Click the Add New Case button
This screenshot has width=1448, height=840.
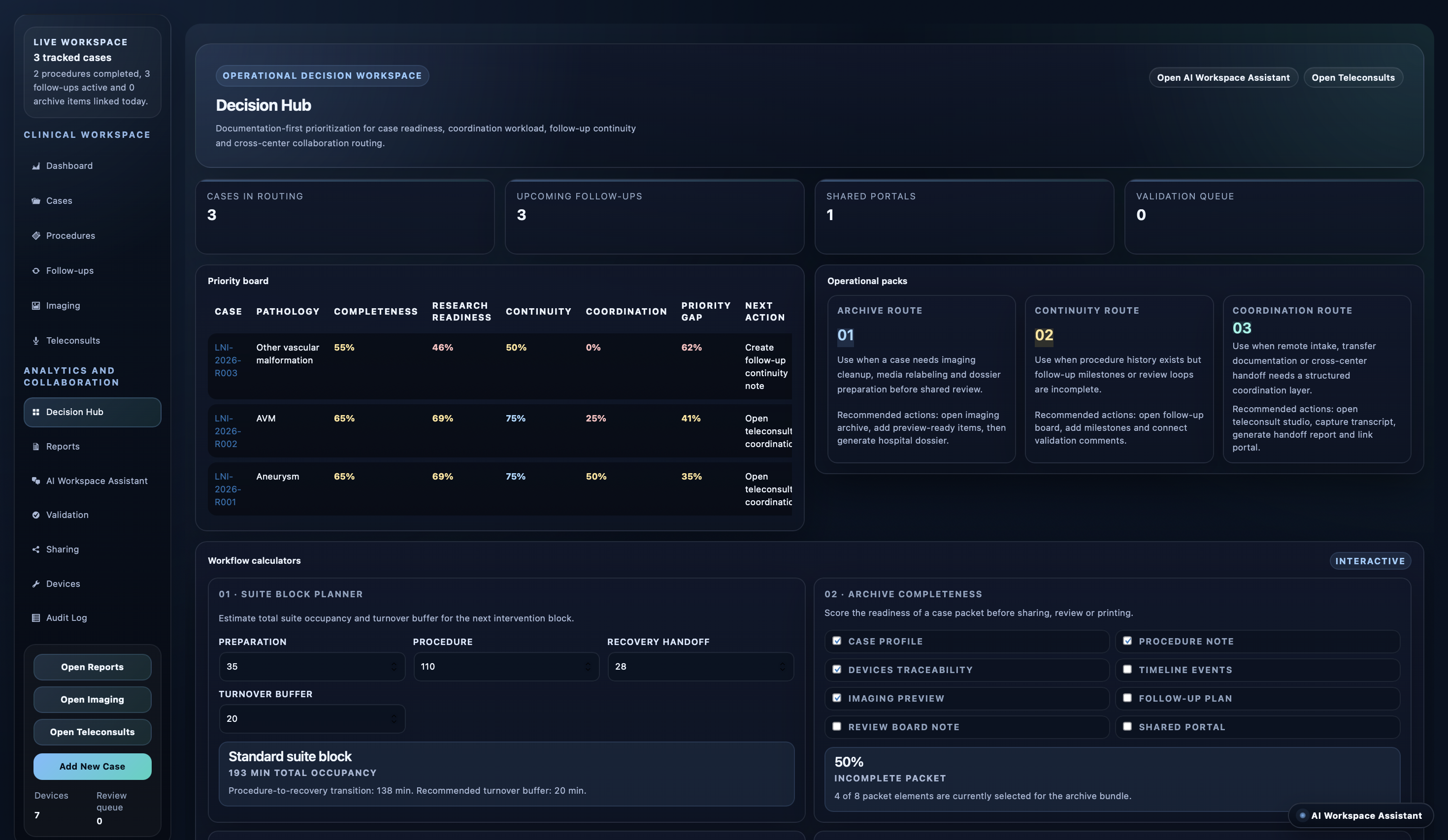93,767
